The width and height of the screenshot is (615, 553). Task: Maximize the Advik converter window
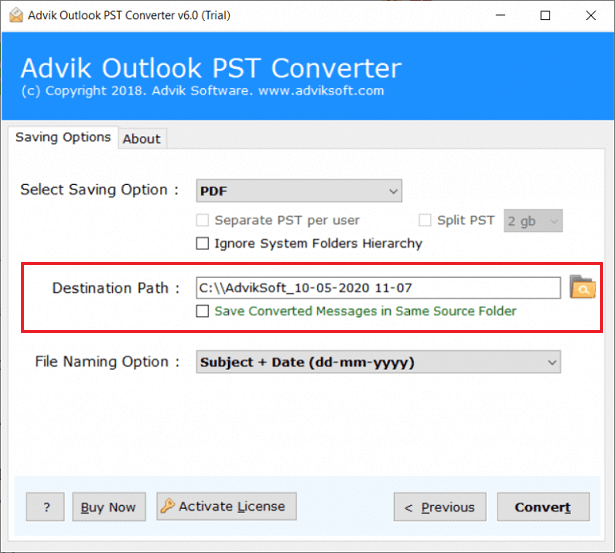tap(545, 15)
